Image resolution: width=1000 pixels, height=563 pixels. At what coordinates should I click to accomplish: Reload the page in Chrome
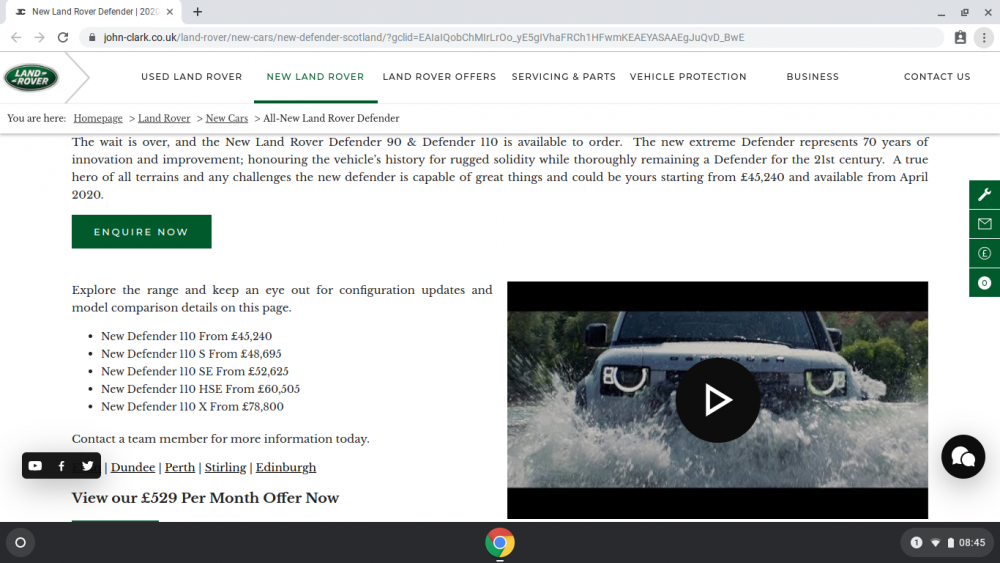point(62,38)
